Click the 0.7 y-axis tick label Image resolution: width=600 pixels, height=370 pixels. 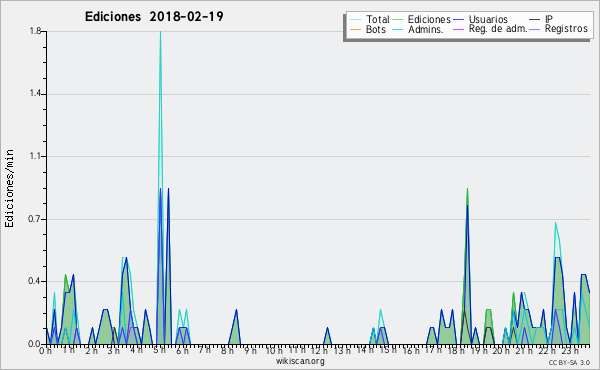coord(35,219)
